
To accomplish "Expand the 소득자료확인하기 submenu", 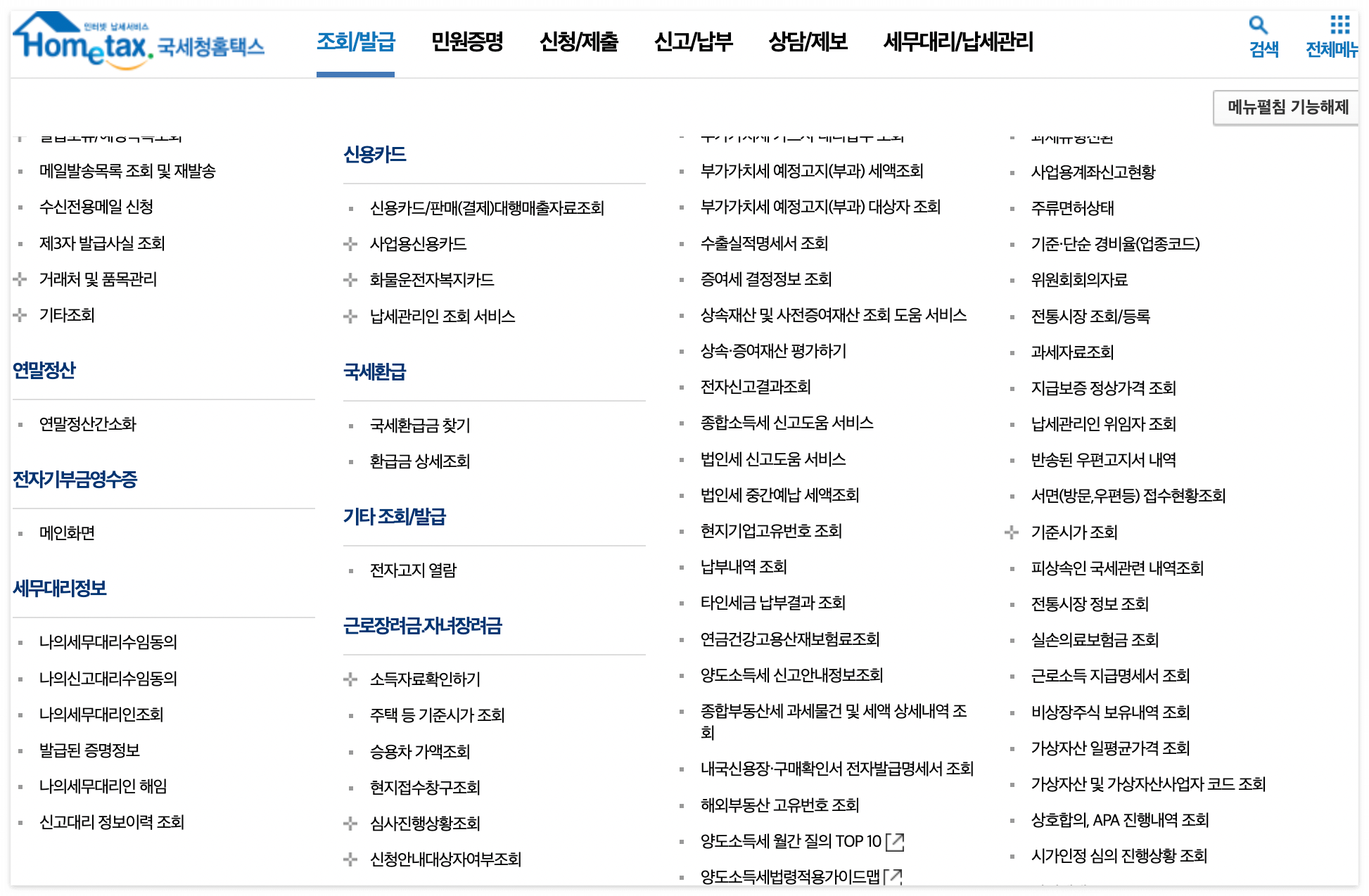I will click(350, 679).
